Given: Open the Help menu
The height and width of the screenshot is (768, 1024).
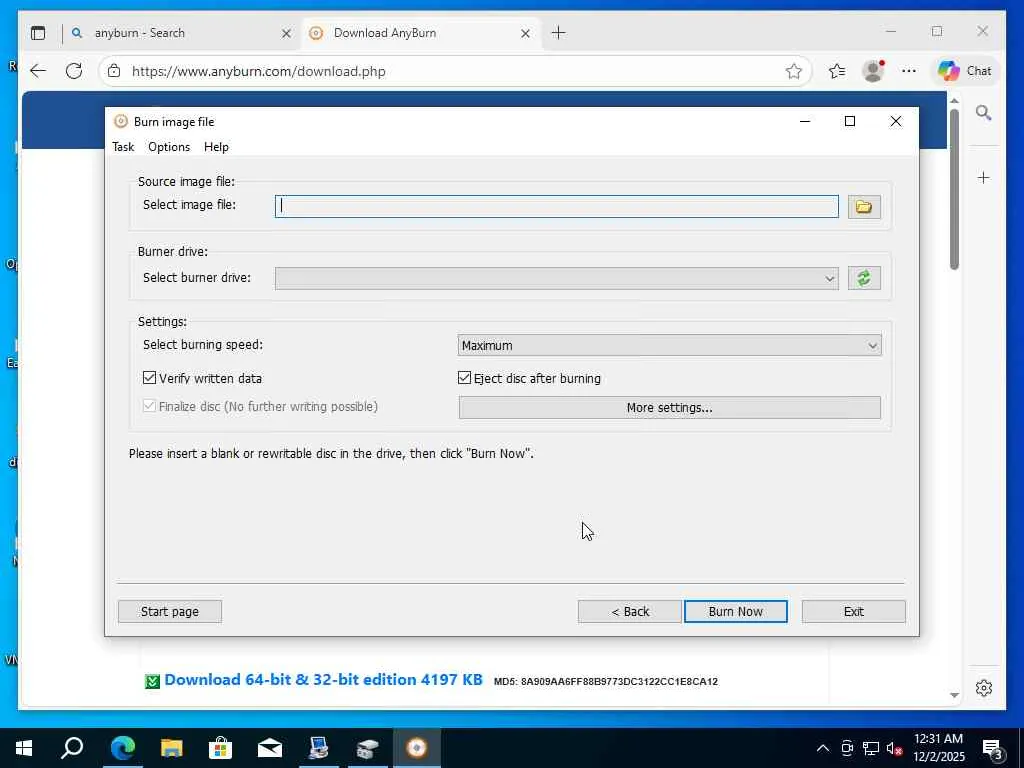Looking at the screenshot, I should coord(216,147).
